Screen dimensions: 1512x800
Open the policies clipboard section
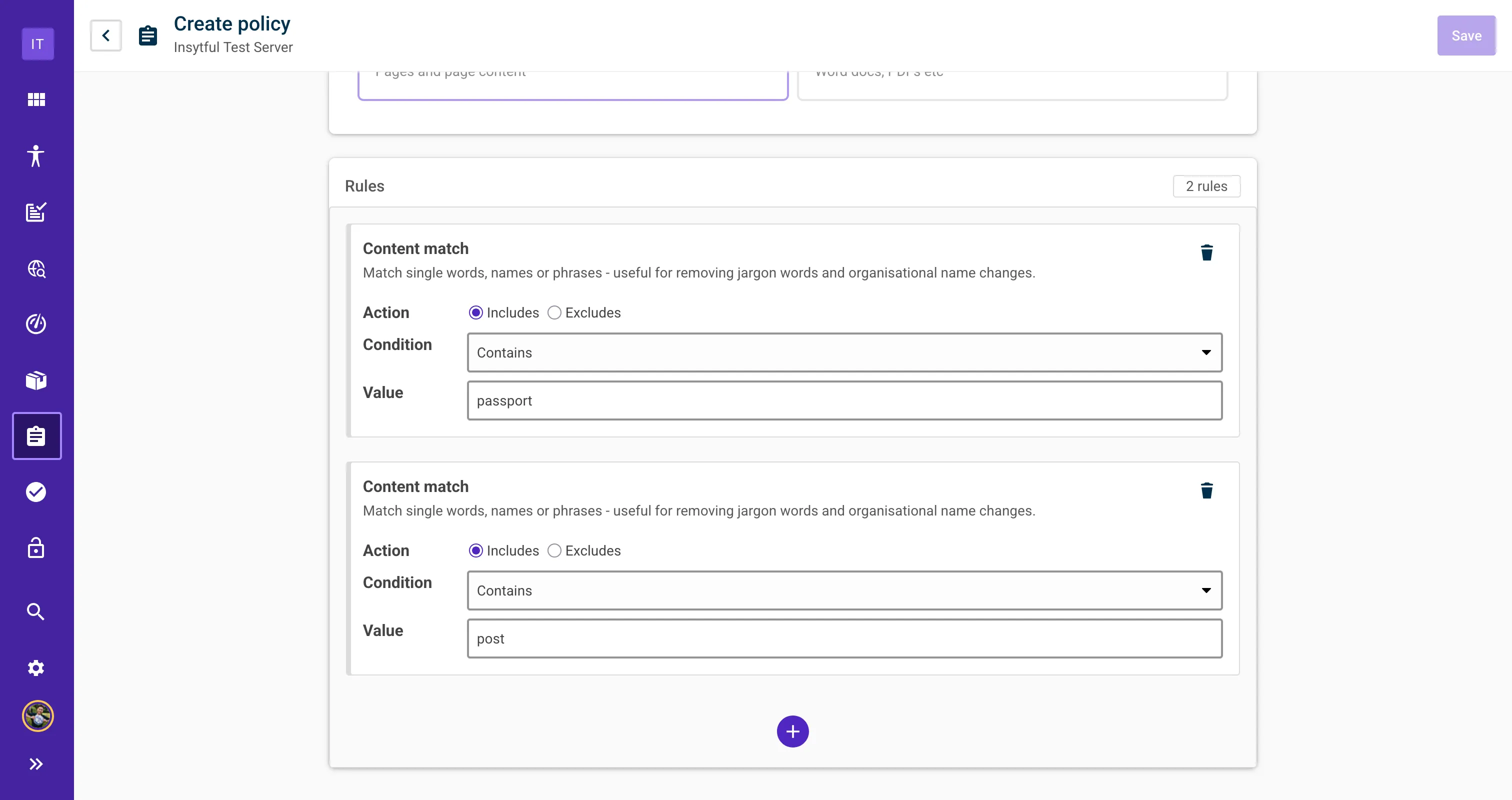point(36,435)
